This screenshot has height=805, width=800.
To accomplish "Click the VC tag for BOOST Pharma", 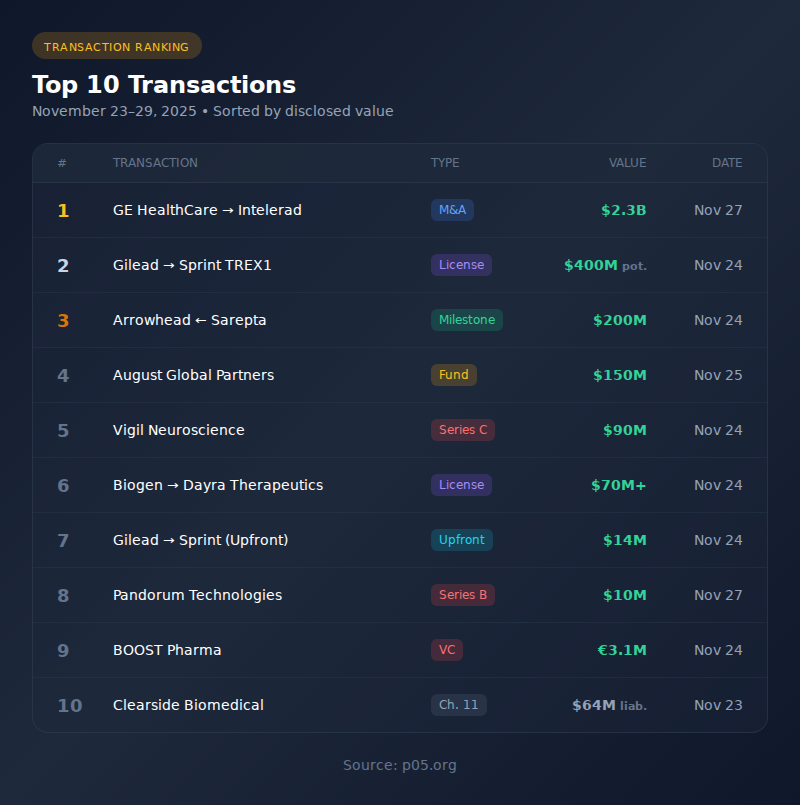I will (x=446, y=650).
